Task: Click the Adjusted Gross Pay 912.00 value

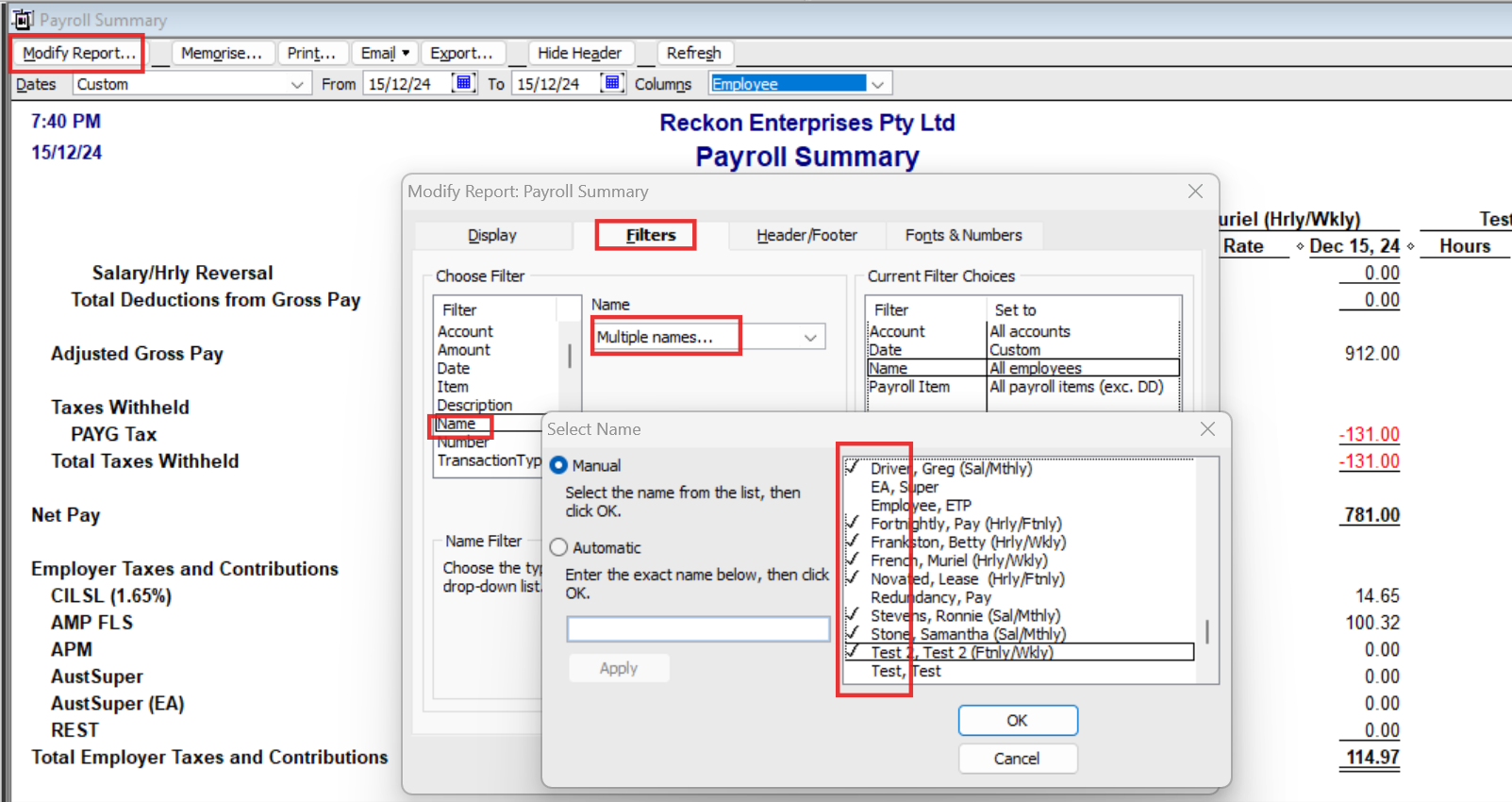Action: pos(1371,354)
